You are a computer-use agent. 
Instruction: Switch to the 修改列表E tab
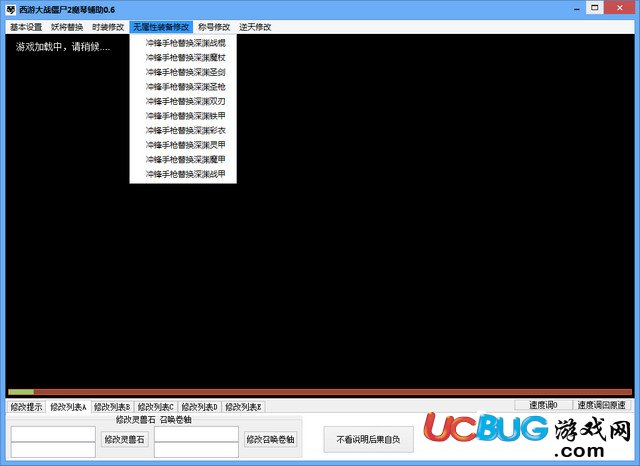tap(243, 407)
